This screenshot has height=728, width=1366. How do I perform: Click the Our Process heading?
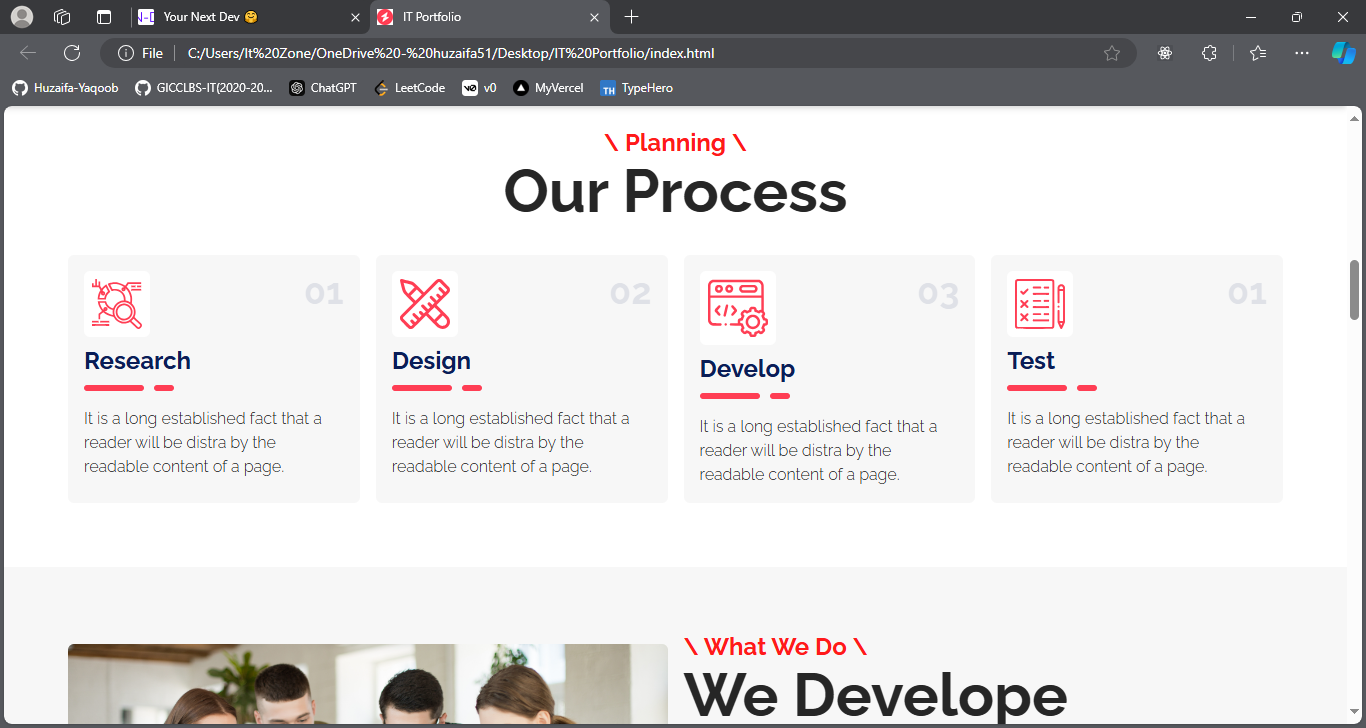[x=675, y=192]
